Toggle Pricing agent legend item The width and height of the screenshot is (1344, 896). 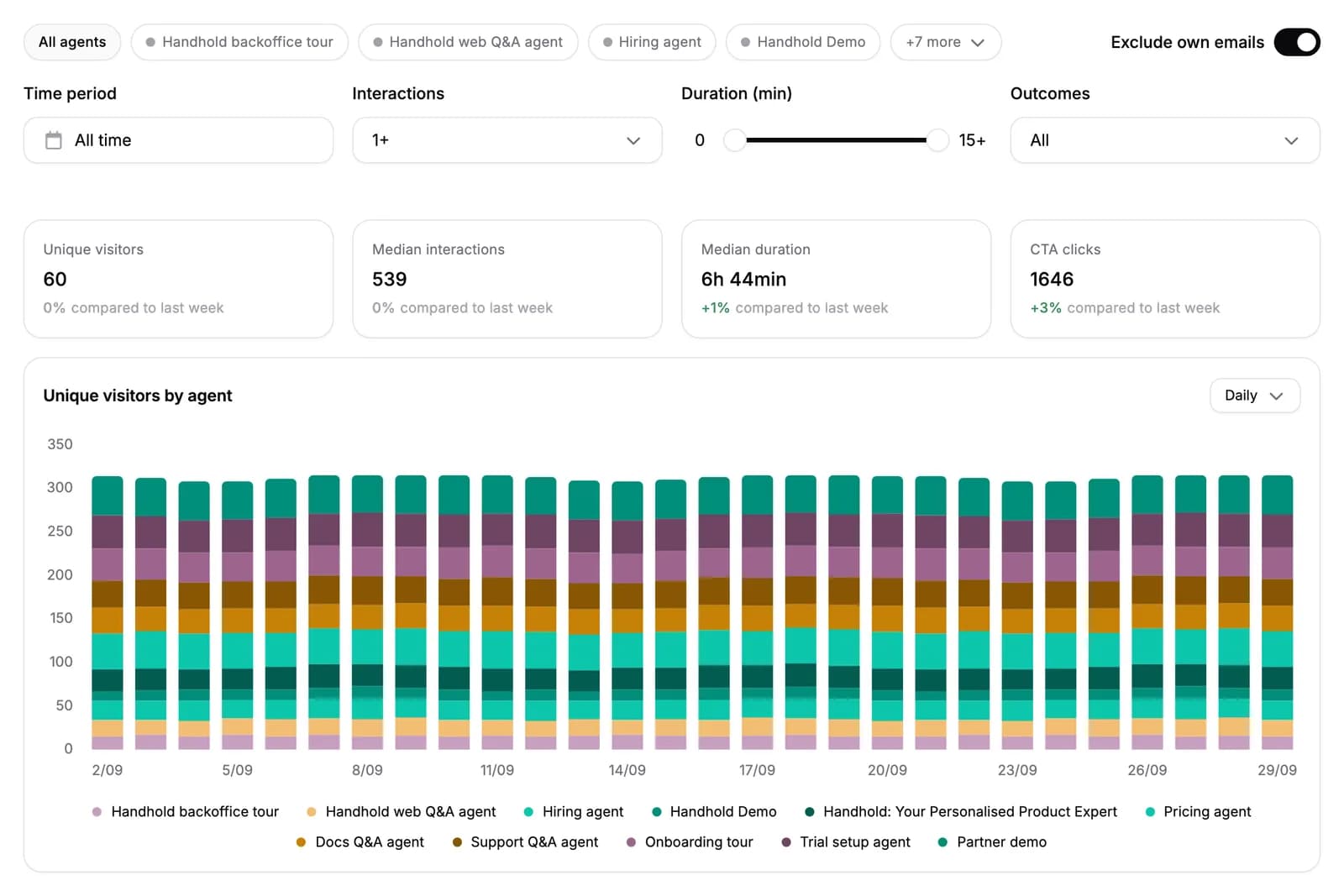click(x=1198, y=812)
